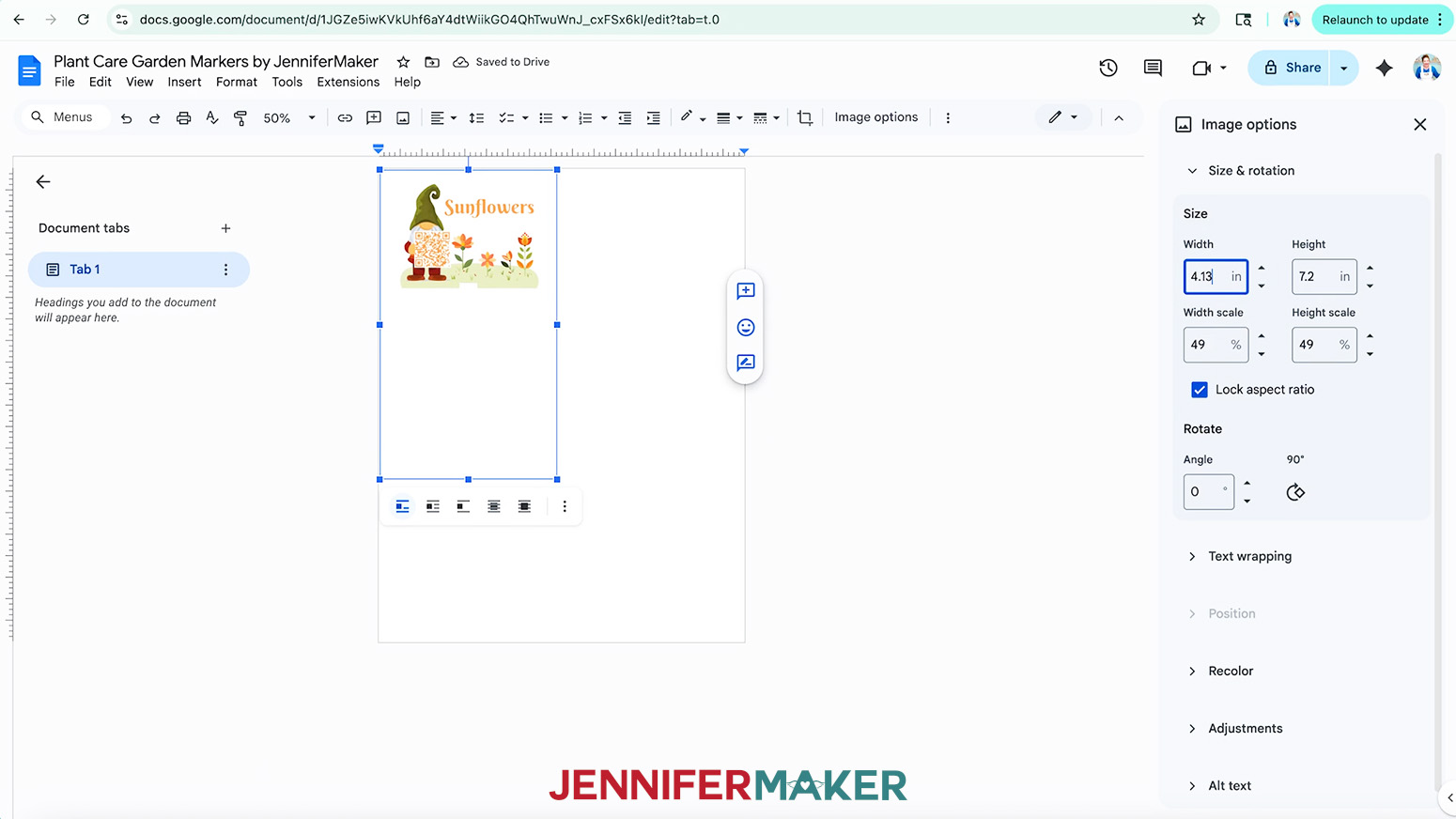Add comment from the toolbar
The width and height of the screenshot is (1456, 819).
(374, 118)
